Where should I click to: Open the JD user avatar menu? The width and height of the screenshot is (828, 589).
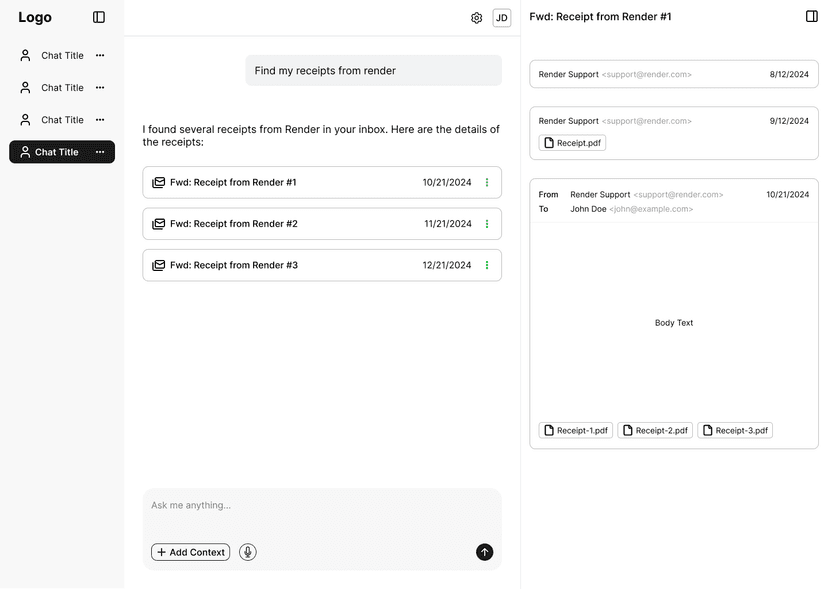502,18
